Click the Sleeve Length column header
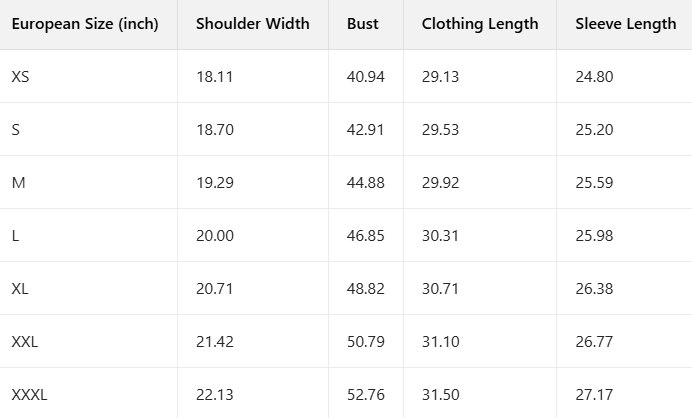This screenshot has height=418, width=692. [625, 24]
